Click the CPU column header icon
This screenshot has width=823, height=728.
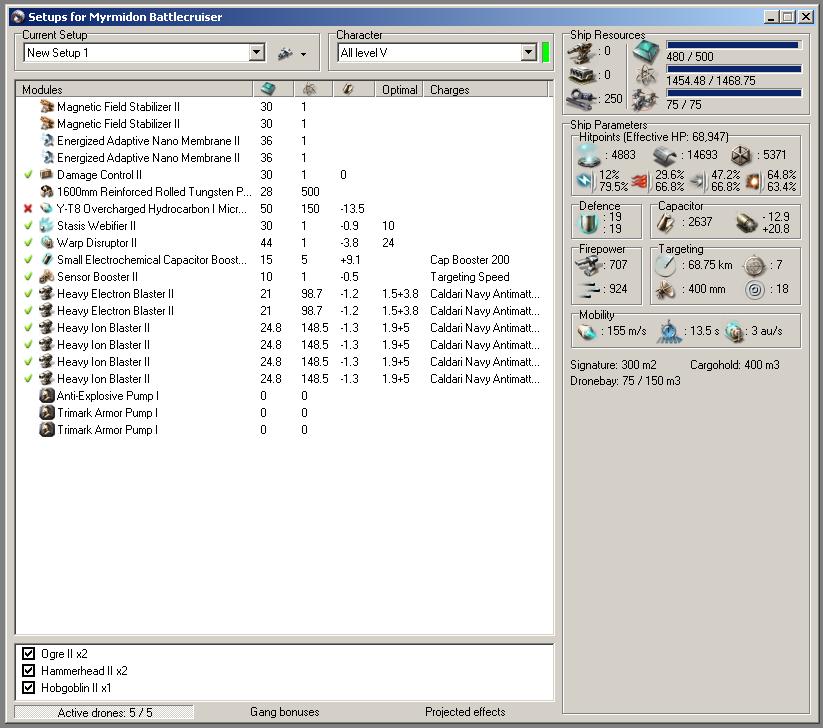[x=268, y=90]
